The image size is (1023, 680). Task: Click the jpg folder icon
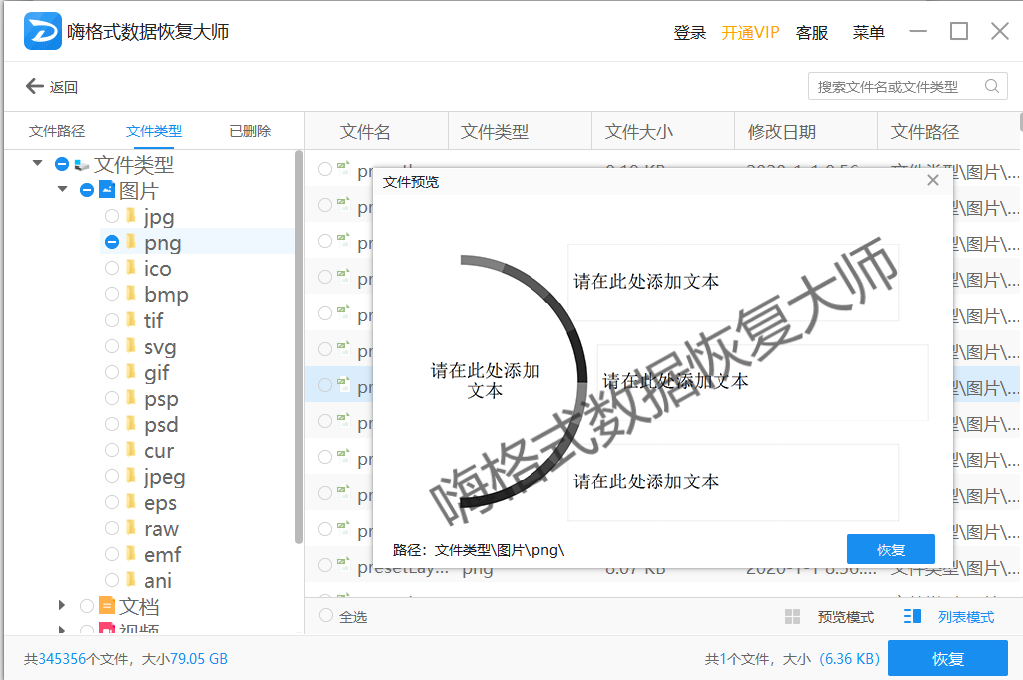point(131,215)
